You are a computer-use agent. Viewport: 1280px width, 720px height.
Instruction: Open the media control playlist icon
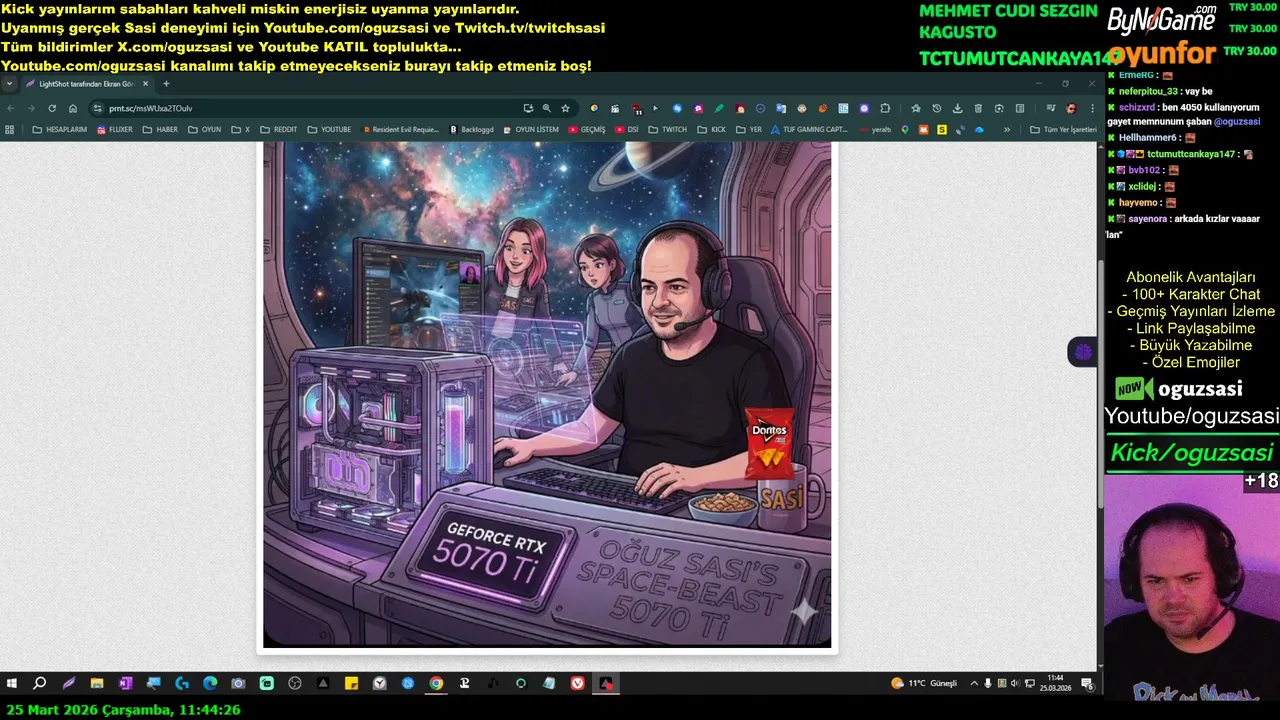click(1051, 108)
